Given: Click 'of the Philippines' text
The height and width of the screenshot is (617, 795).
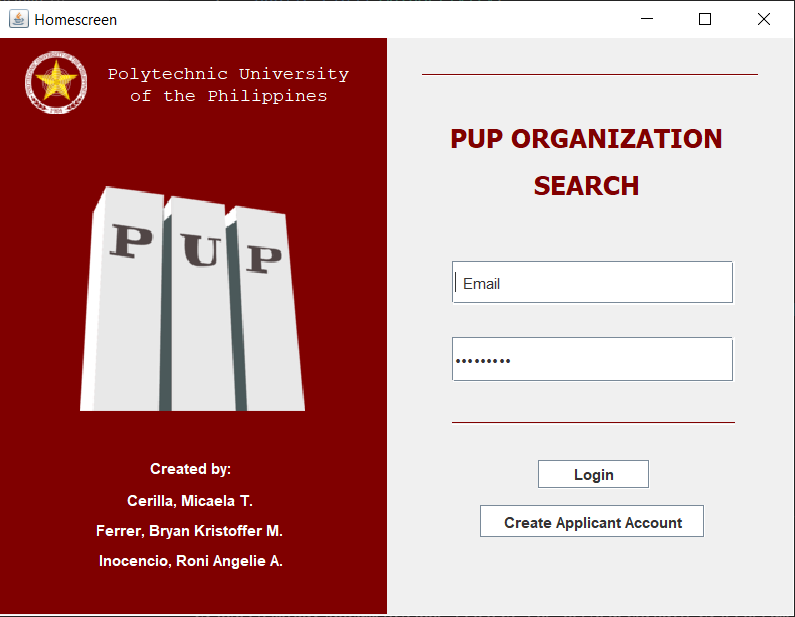Looking at the screenshot, I should (x=229, y=96).
